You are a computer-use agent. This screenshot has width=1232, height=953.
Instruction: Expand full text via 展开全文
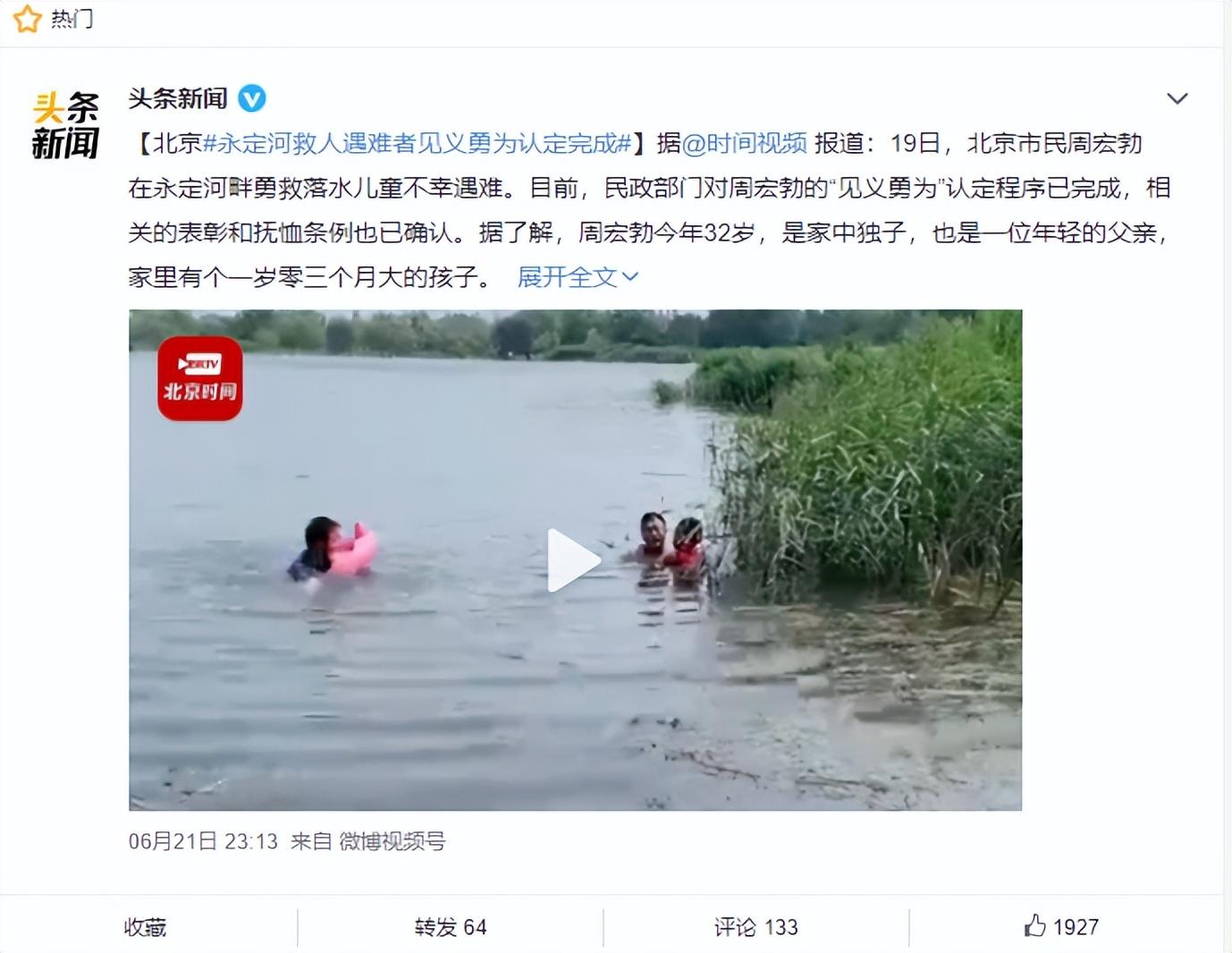click(567, 277)
